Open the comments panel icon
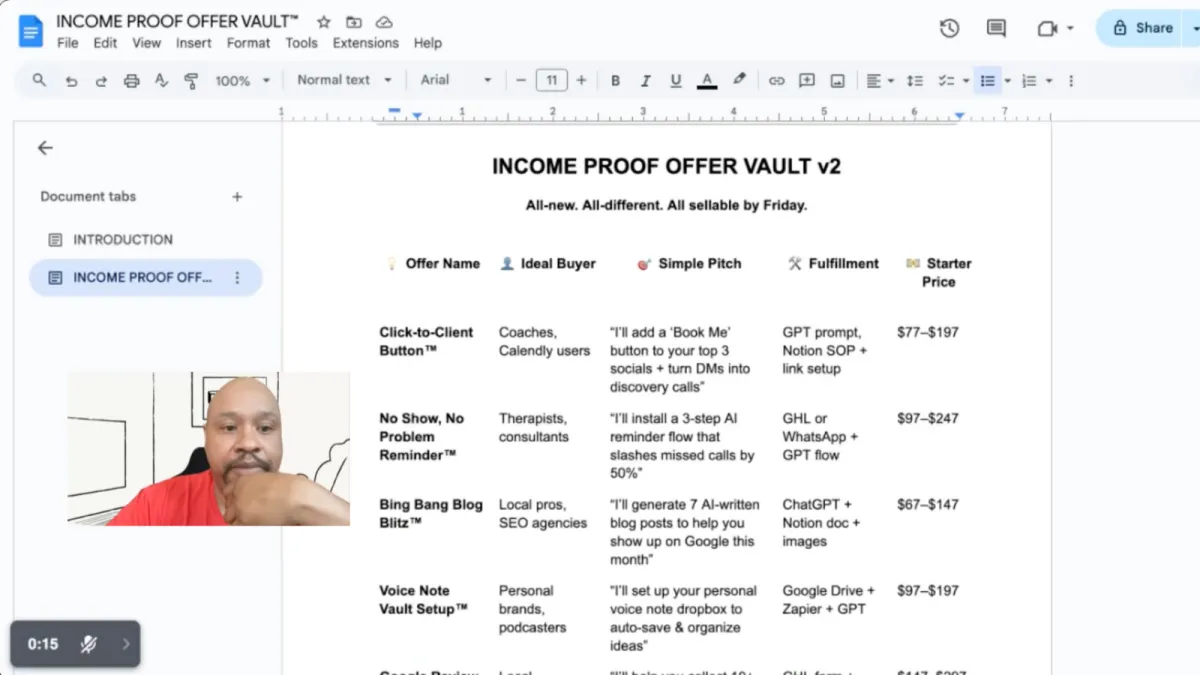Viewport: 1200px width, 675px height. click(x=996, y=29)
